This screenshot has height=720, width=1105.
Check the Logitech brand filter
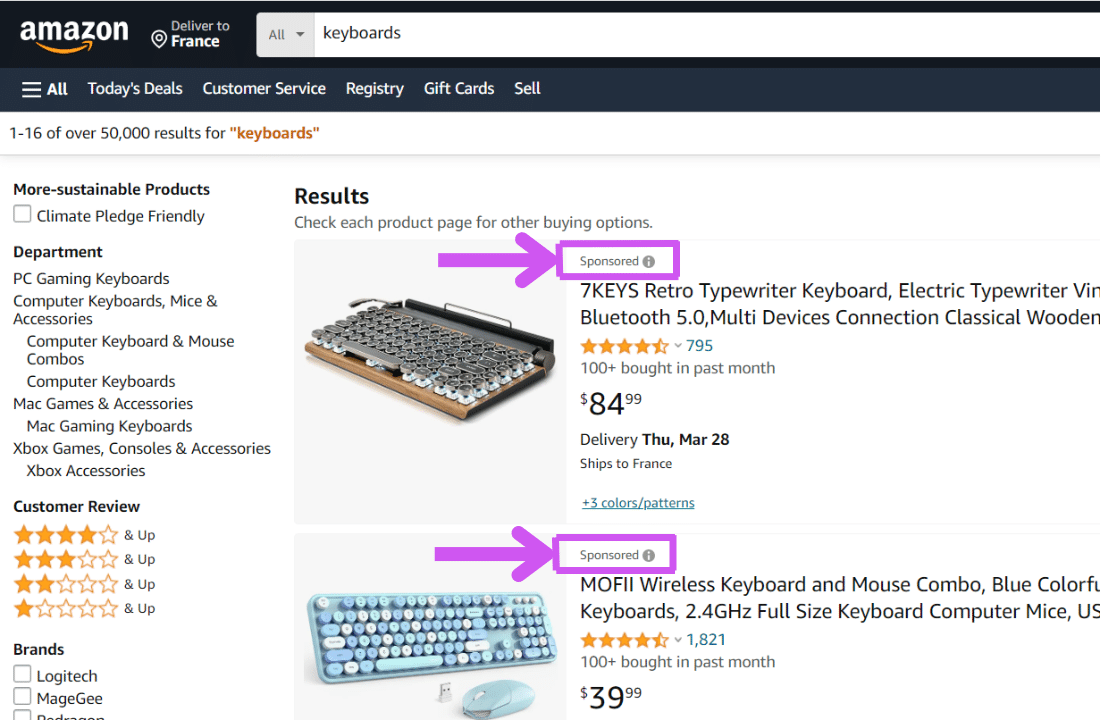(x=22, y=675)
